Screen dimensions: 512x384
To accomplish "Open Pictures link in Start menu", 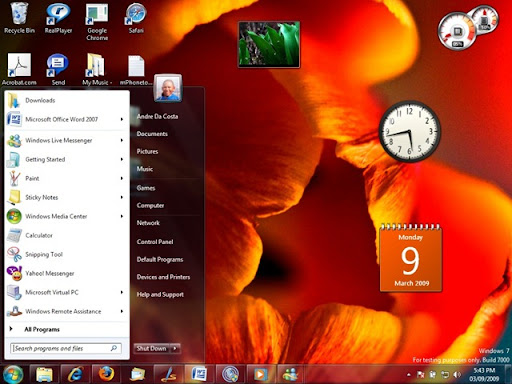I will coord(147,151).
